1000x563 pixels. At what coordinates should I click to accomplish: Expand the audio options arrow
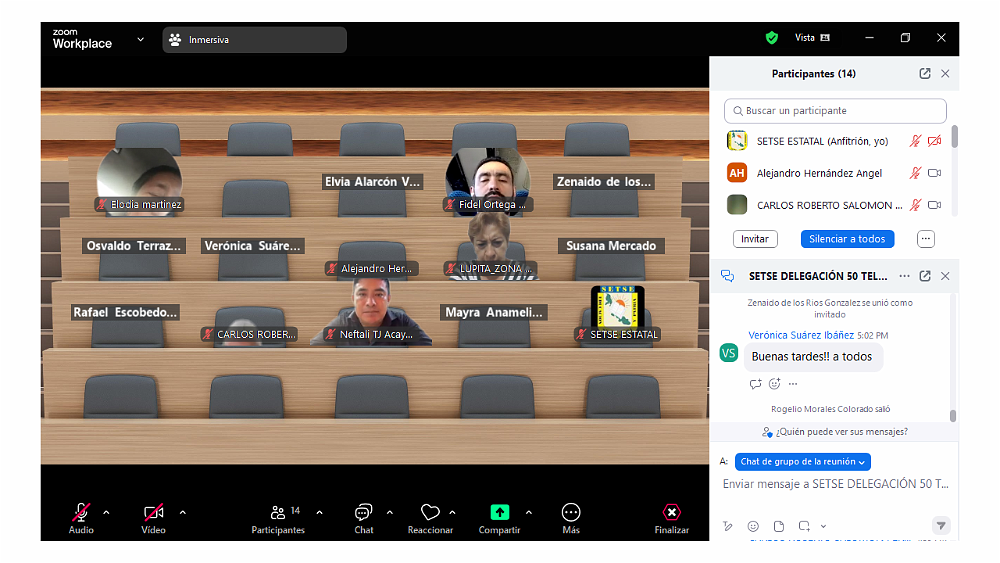point(106,513)
